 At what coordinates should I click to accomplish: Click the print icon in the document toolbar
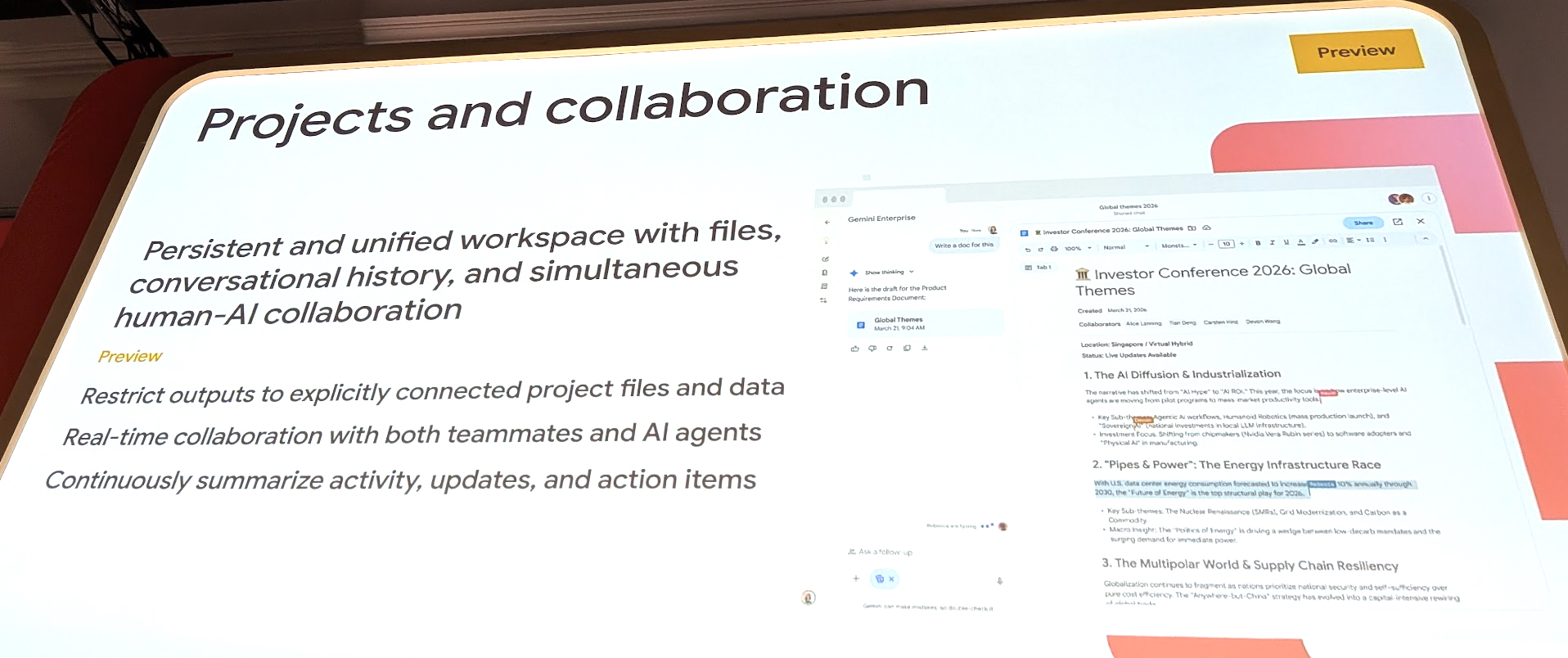click(x=1054, y=248)
